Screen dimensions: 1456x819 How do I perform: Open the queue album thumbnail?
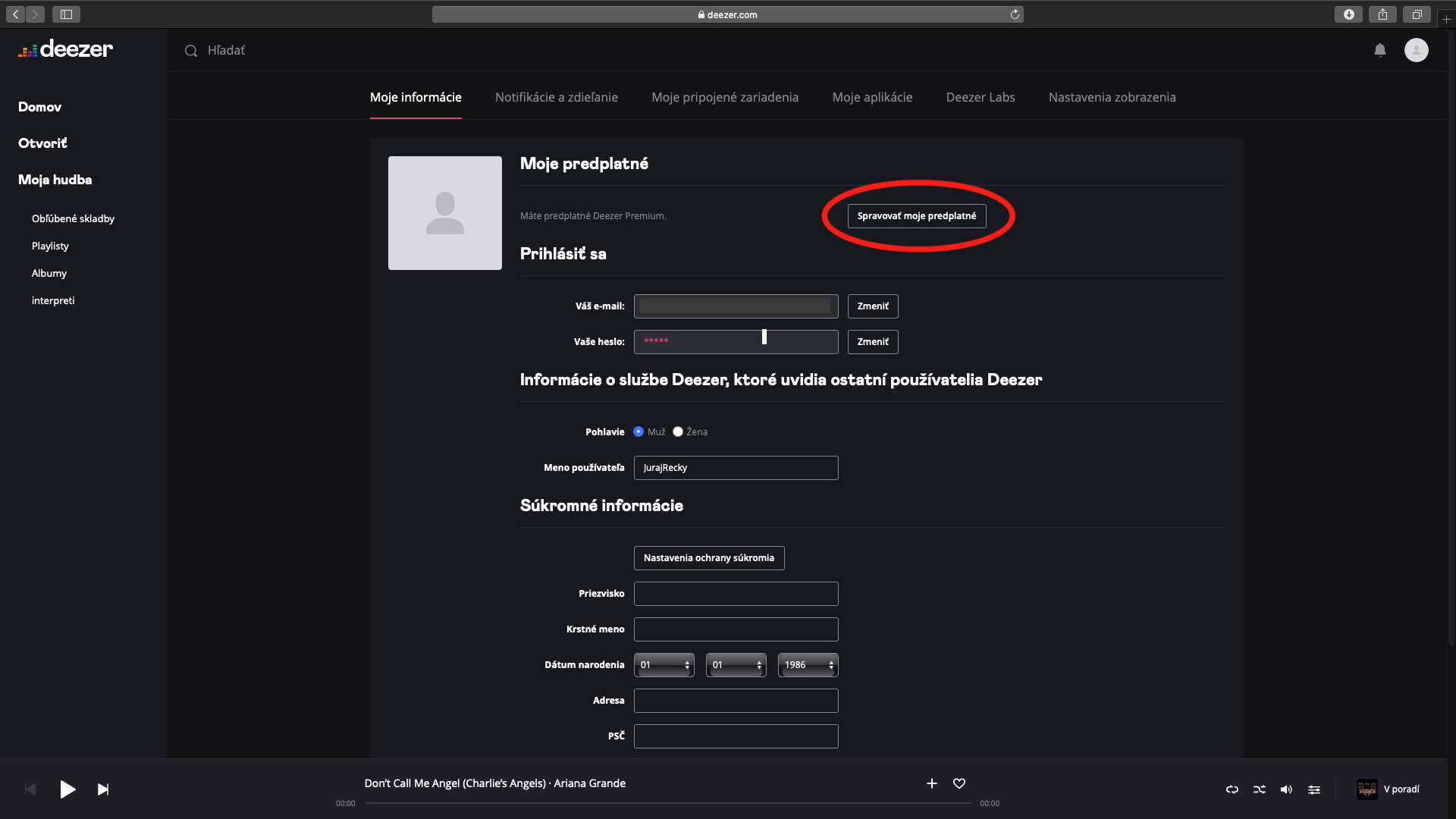1367,789
